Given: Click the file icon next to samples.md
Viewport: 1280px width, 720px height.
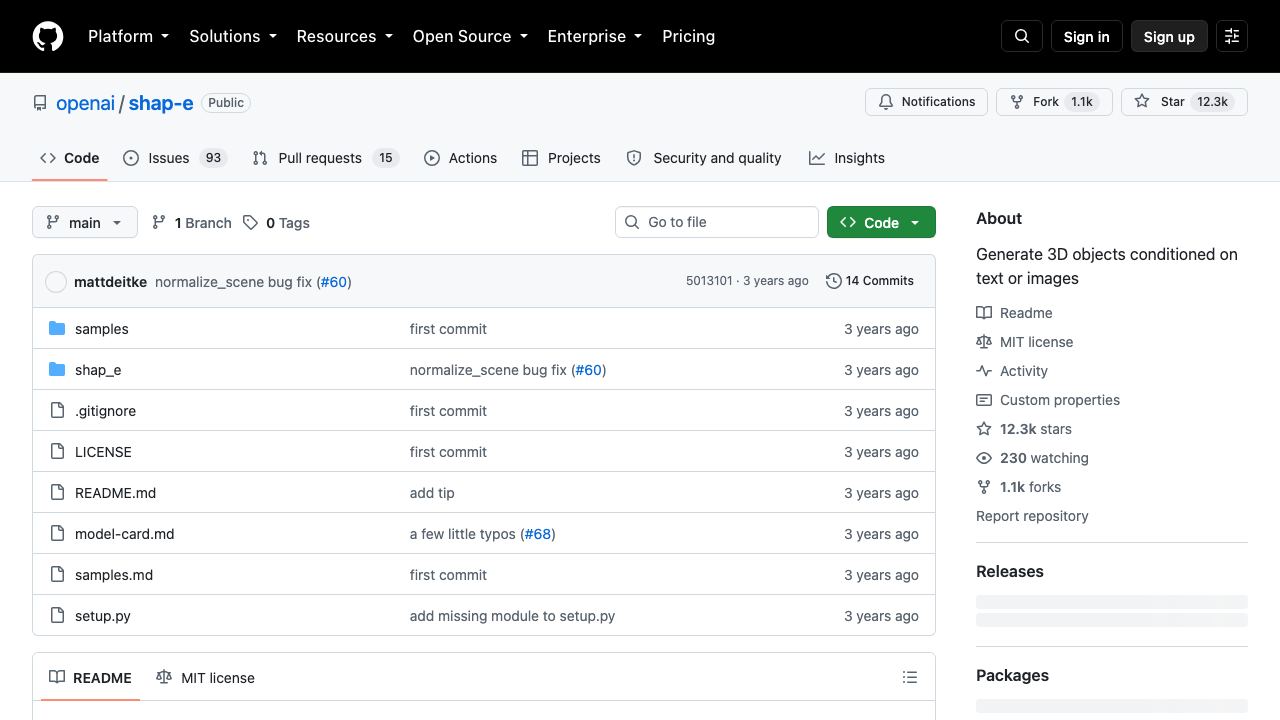Looking at the screenshot, I should click(x=57, y=575).
